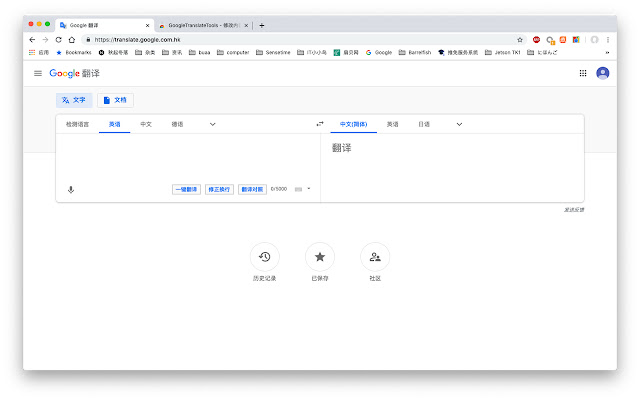This screenshot has height=400, width=640.
Task: Open the Barrelfish bookmarks folder
Action: coord(415,52)
